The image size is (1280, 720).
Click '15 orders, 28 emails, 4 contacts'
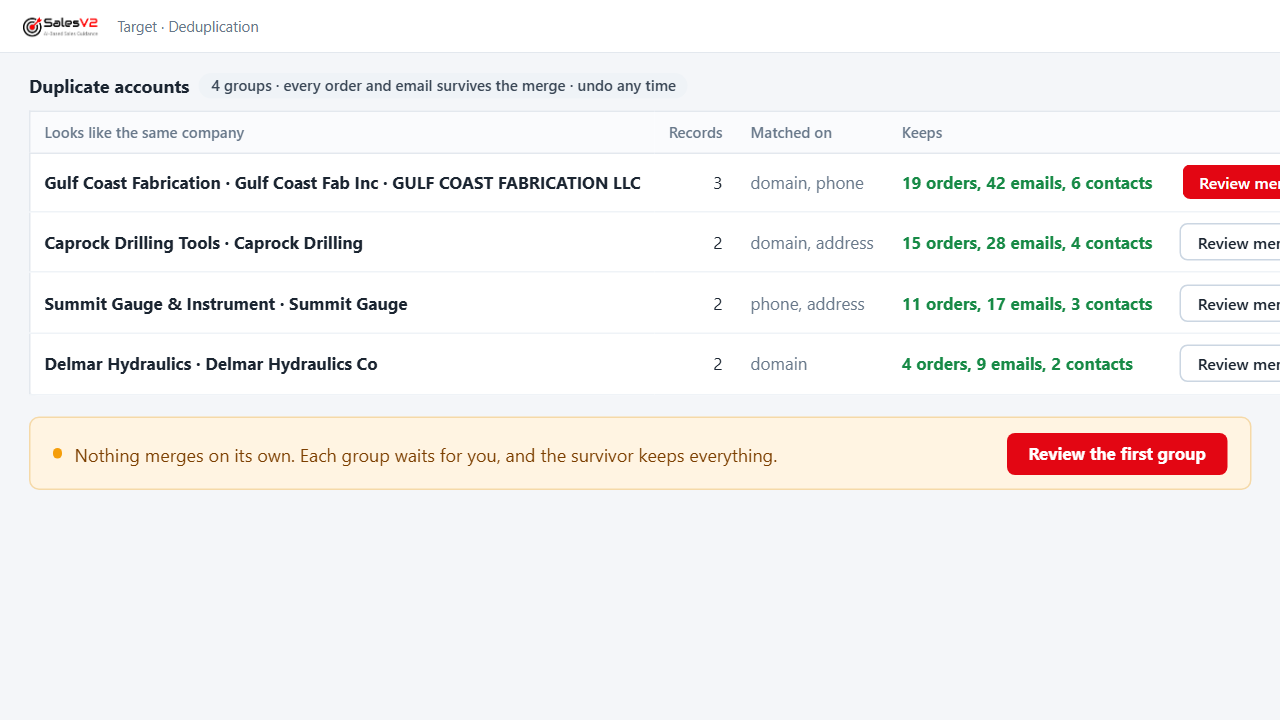pyautogui.click(x=1027, y=243)
